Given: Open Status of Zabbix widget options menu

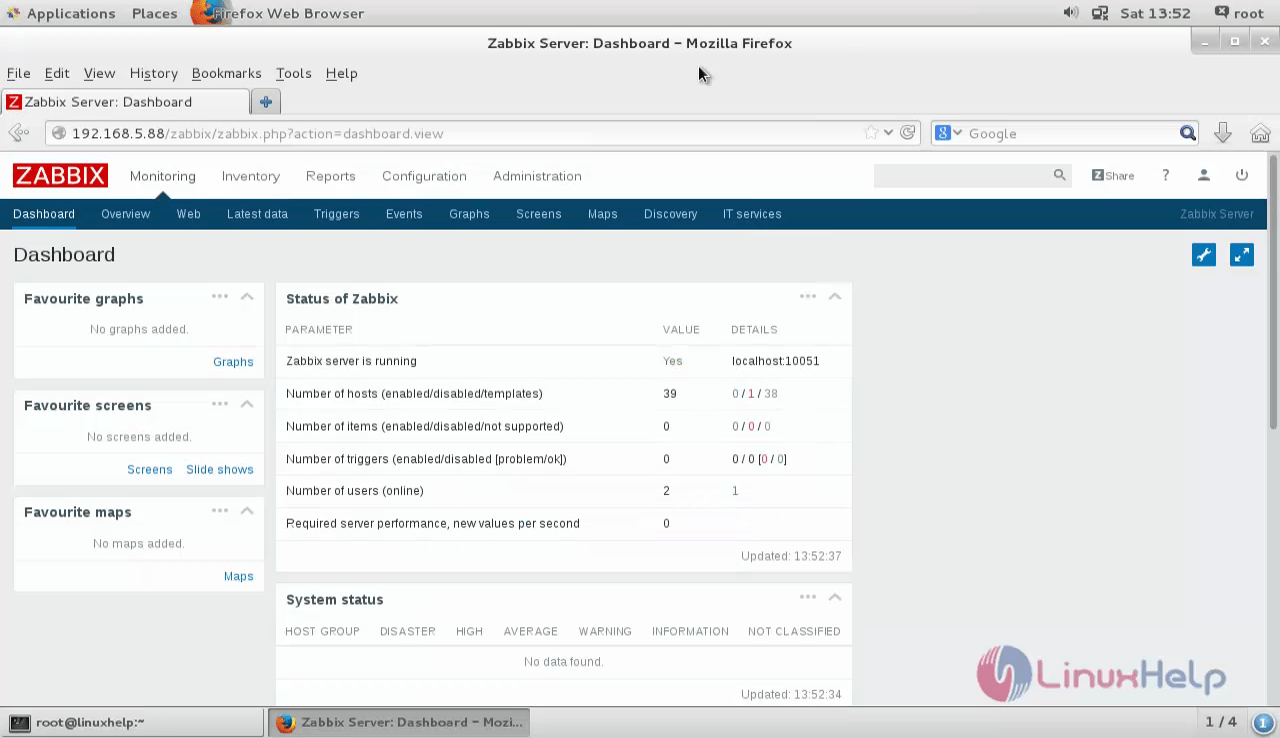Looking at the screenshot, I should [808, 297].
